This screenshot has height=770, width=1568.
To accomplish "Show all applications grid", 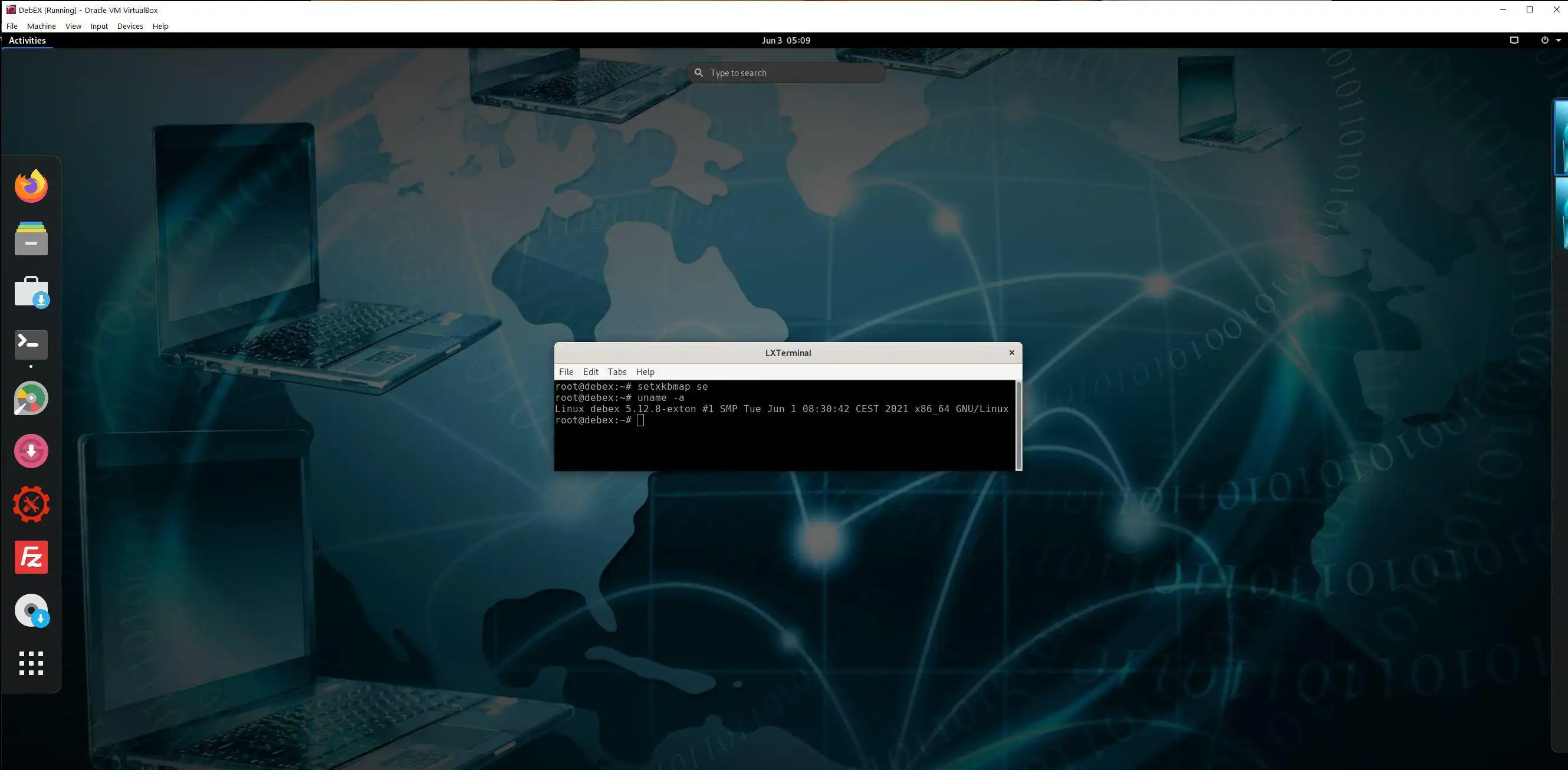I will pyautogui.click(x=31, y=663).
